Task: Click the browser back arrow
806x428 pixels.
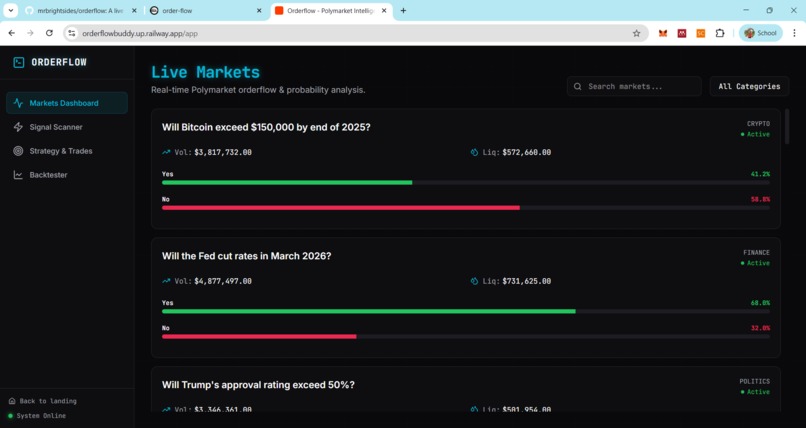Action: (x=12, y=33)
